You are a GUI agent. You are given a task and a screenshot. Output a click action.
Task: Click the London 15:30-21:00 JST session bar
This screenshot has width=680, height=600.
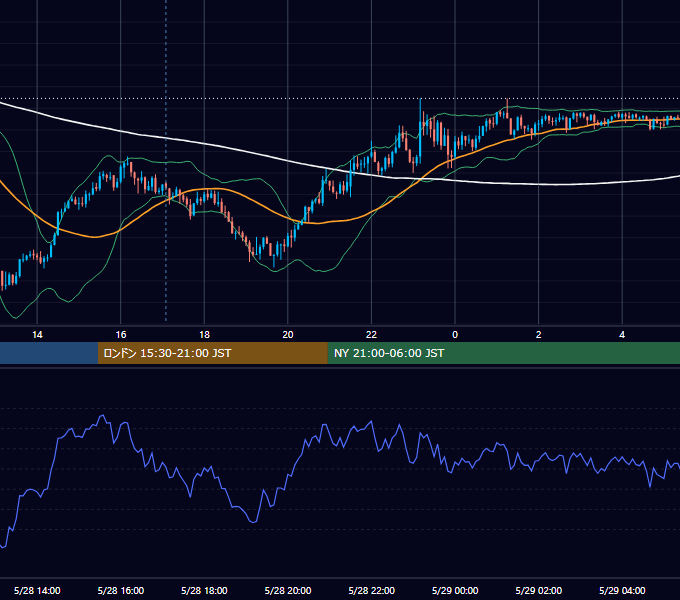click(212, 353)
